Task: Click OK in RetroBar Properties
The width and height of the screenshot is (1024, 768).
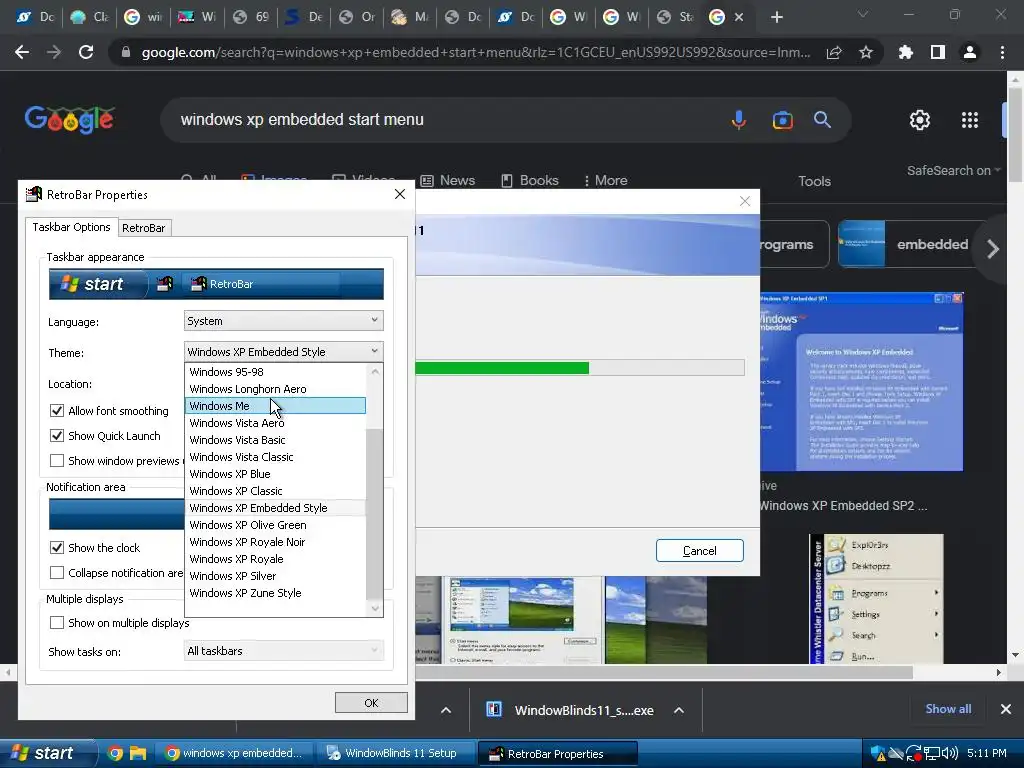Action: pyautogui.click(x=371, y=703)
